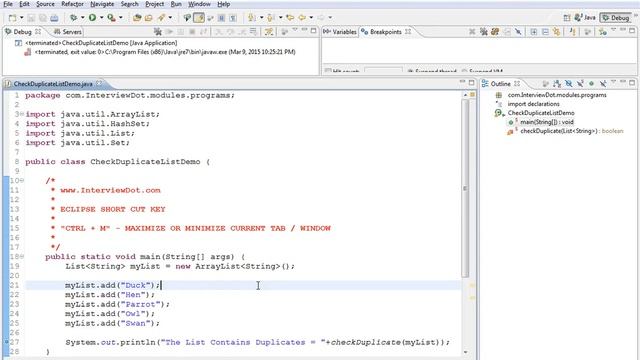Toggle Mark Occurrences in main toolbar
The width and height of the screenshot is (640, 360).
tap(198, 18)
